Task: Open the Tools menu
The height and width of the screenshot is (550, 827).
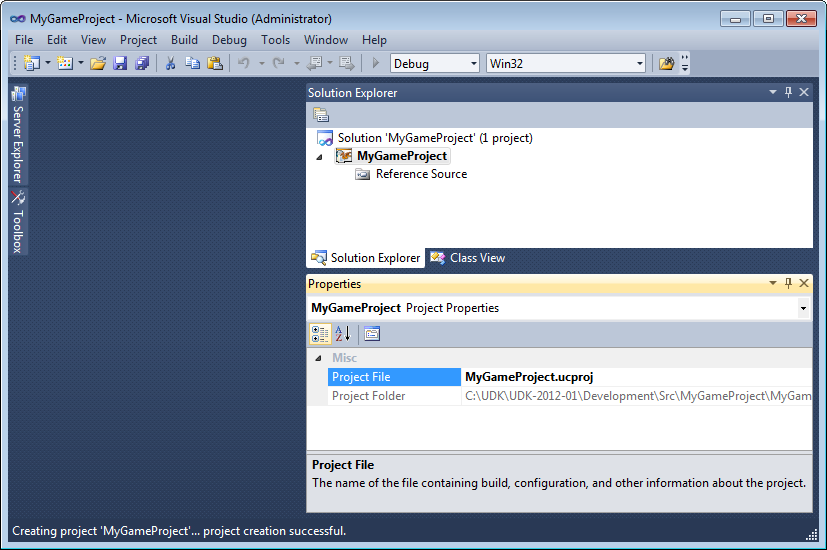Action: coord(275,40)
